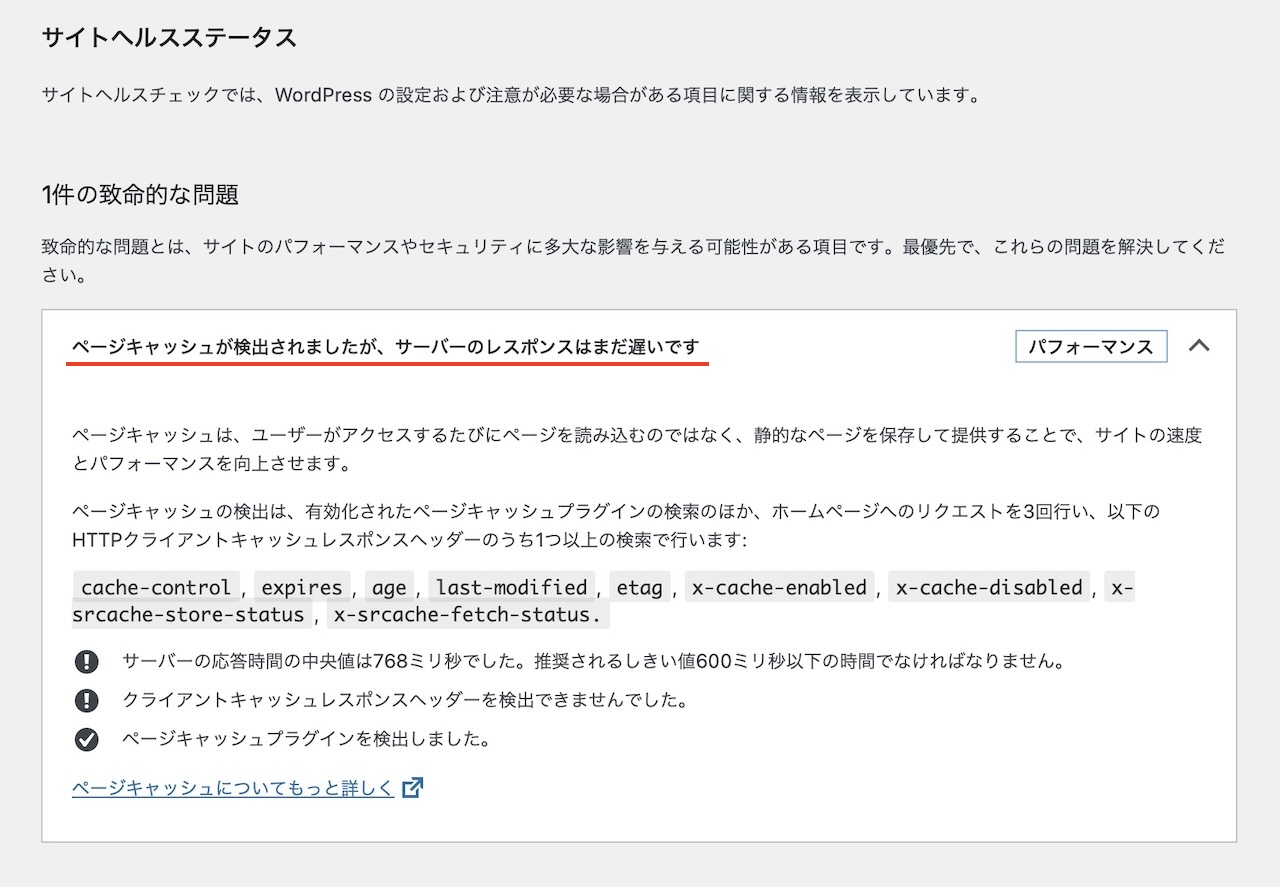
Task: Click the x-cache-disabled code tag
Action: [989, 587]
